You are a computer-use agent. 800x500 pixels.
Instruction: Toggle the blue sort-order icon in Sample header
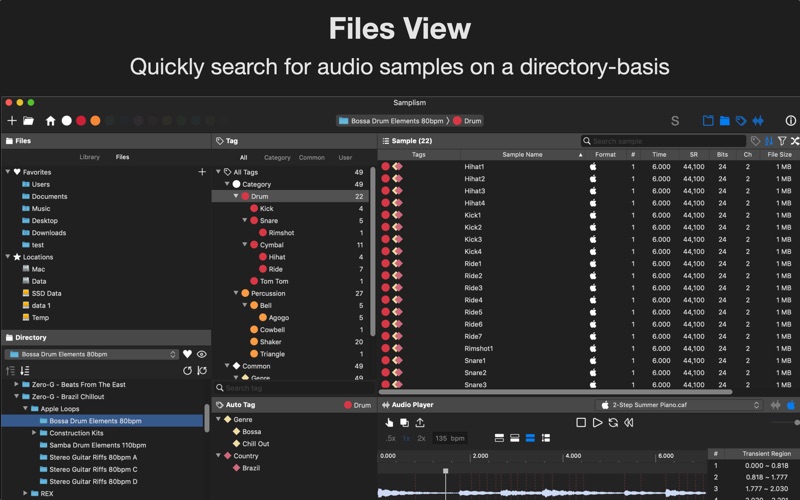[769, 141]
